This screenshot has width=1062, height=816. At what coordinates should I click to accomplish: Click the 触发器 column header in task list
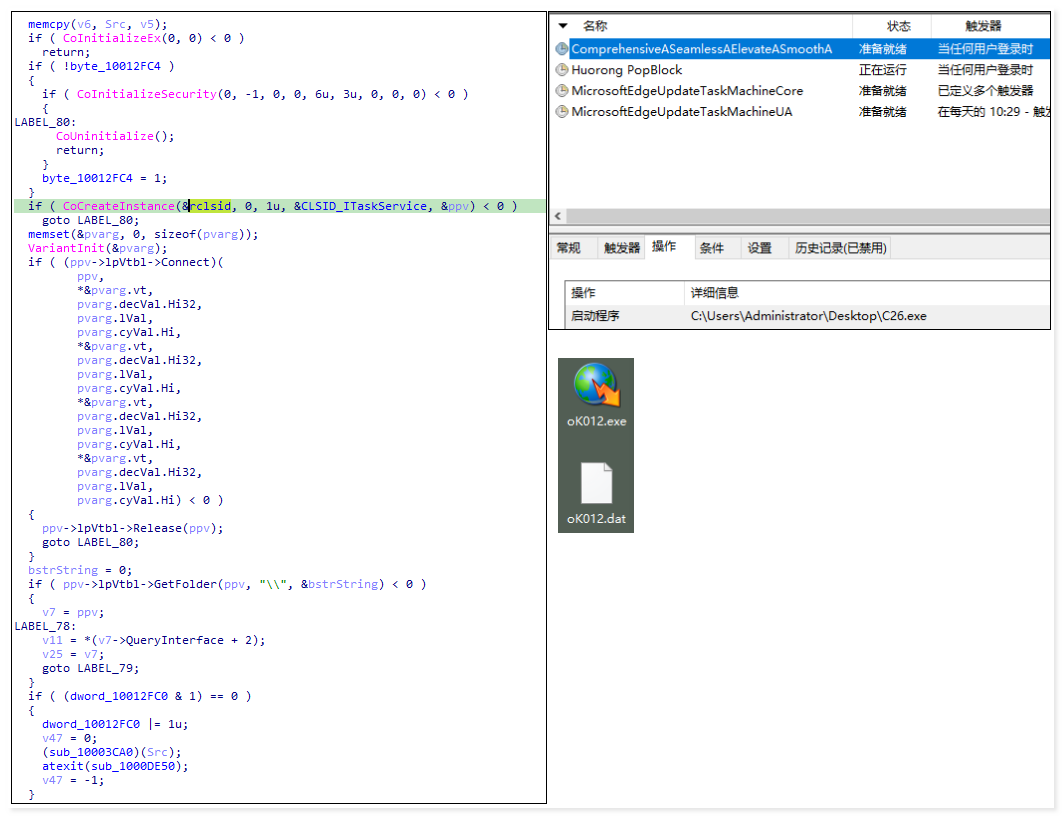point(983,26)
